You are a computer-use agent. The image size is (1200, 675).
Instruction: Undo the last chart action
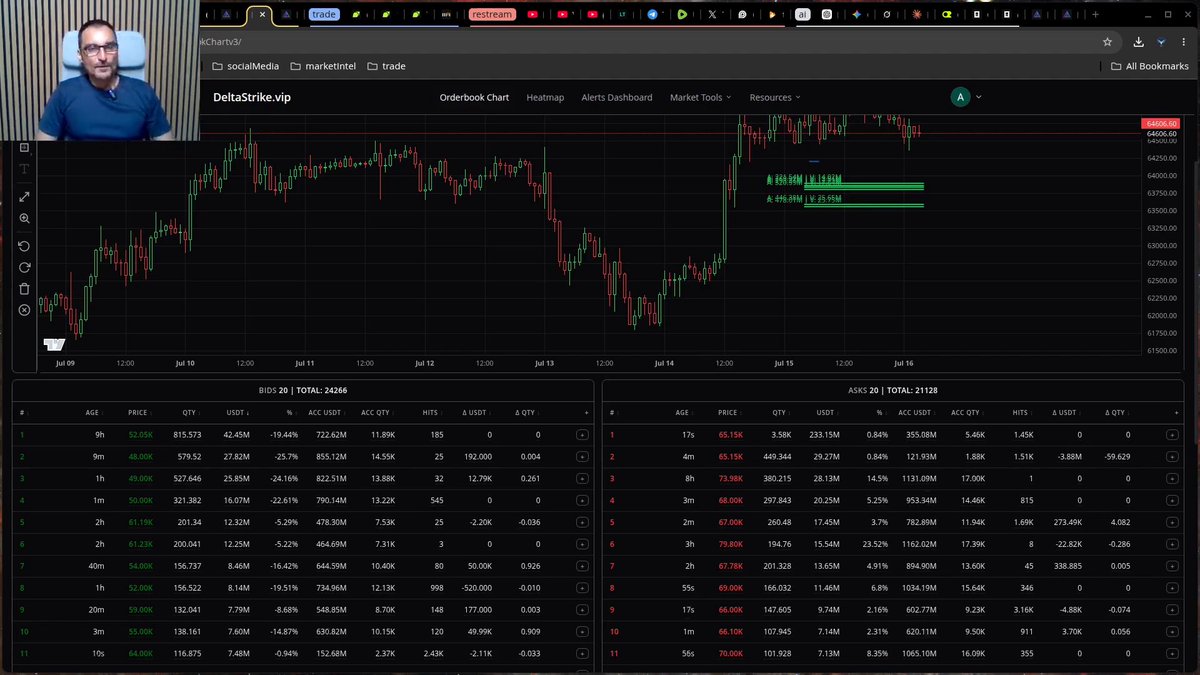[x=24, y=246]
